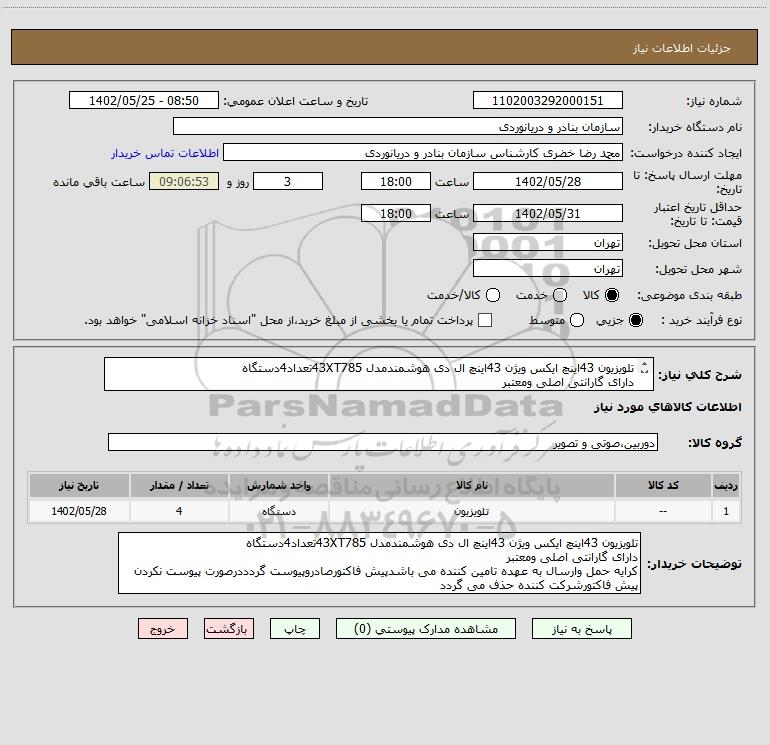Image resolution: width=770 pixels, height=745 pixels.
Task: Click the خروج exit button
Action: click(x=163, y=629)
